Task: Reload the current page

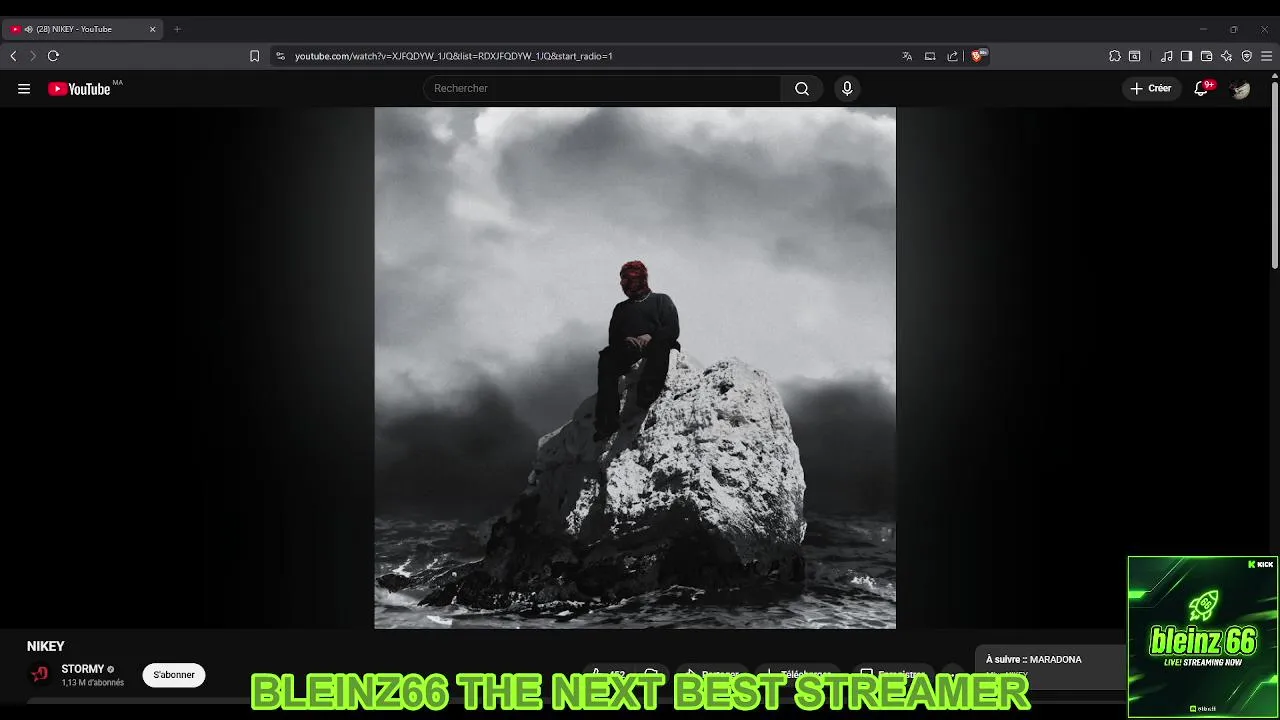Action: 53,56
